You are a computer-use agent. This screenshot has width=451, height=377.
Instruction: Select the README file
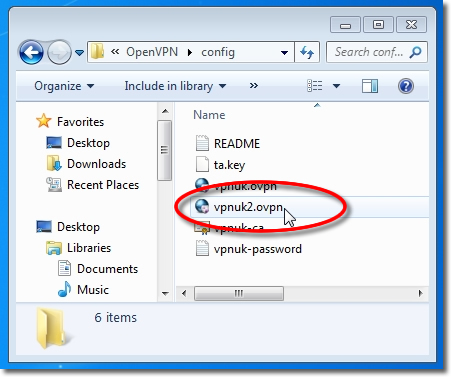(x=237, y=144)
